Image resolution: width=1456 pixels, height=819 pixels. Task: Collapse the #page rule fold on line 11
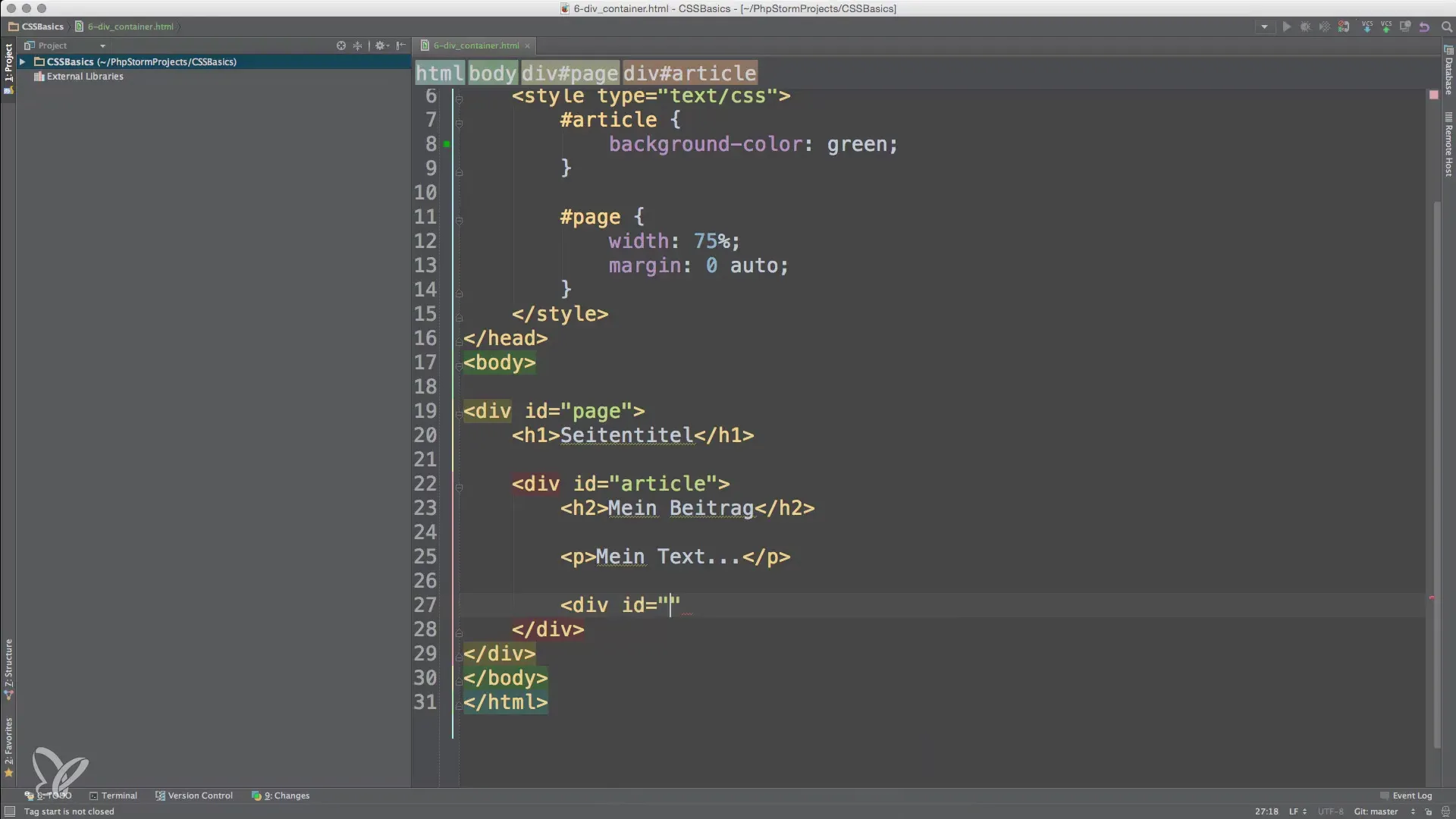point(459,221)
